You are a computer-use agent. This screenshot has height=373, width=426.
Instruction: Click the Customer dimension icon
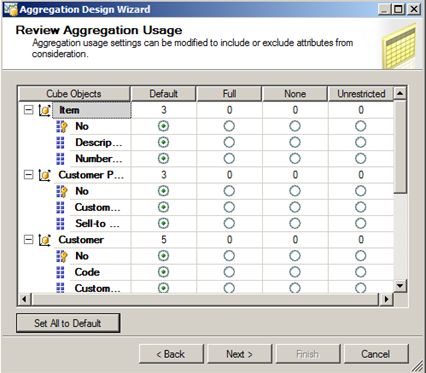(x=44, y=240)
